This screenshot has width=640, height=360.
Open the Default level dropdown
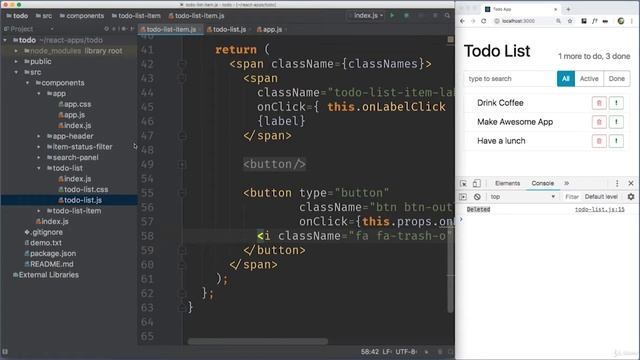pyautogui.click(x=601, y=197)
